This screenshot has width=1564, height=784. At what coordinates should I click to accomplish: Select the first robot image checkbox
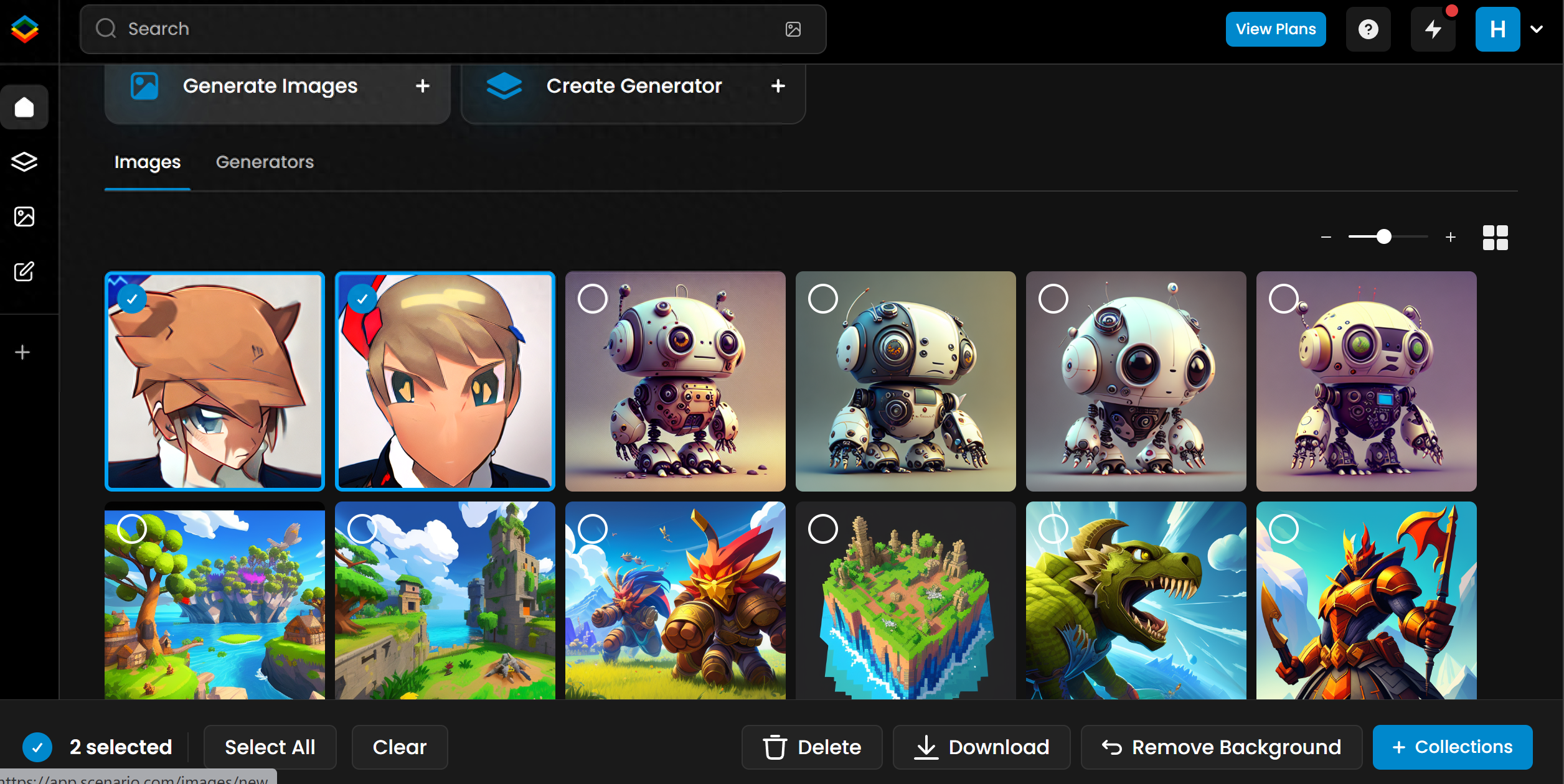[592, 299]
